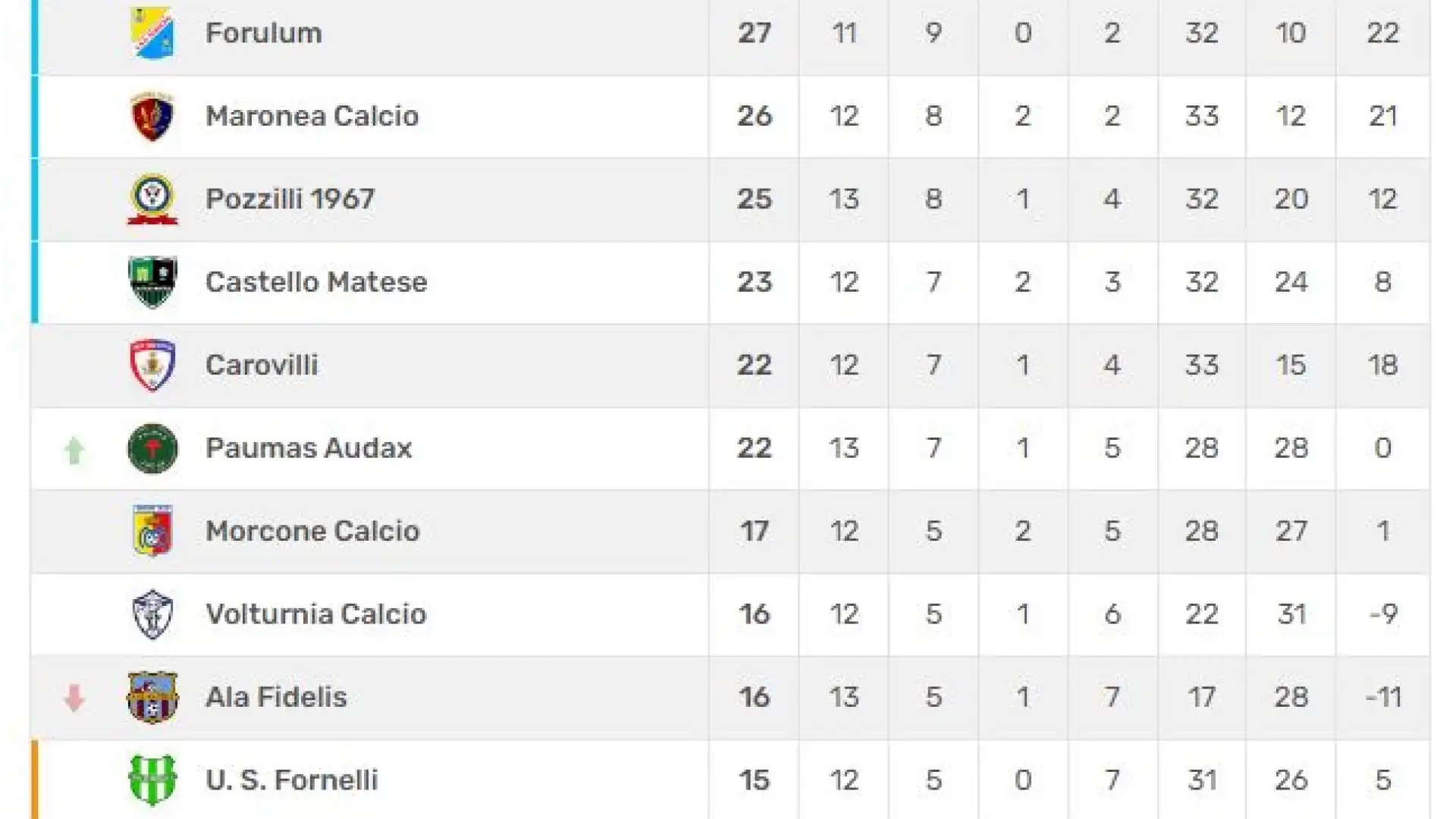This screenshot has height=819, width=1456.
Task: Click the Forulum team crest
Action: (x=152, y=33)
